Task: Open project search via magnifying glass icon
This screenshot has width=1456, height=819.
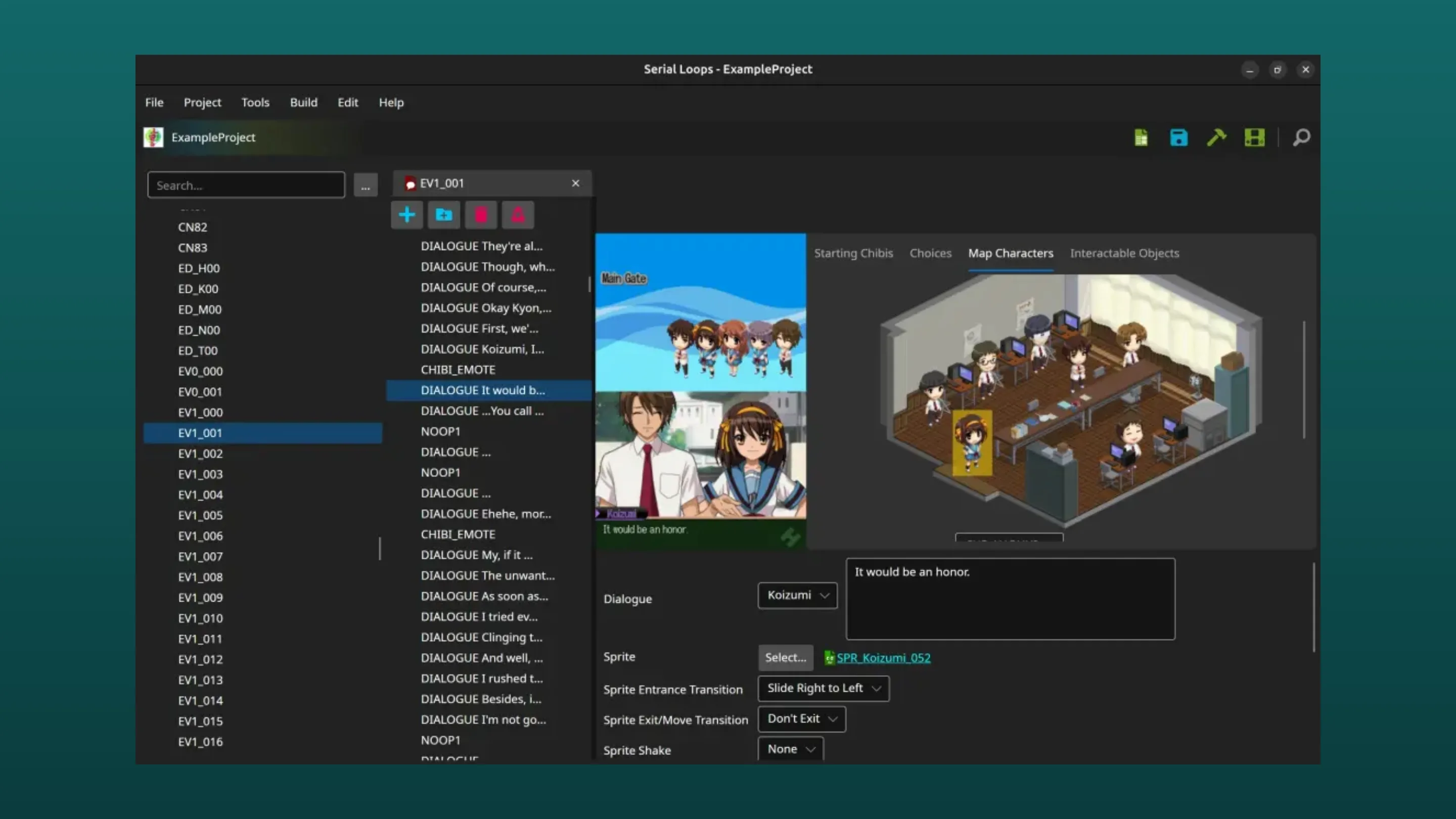Action: click(1301, 138)
